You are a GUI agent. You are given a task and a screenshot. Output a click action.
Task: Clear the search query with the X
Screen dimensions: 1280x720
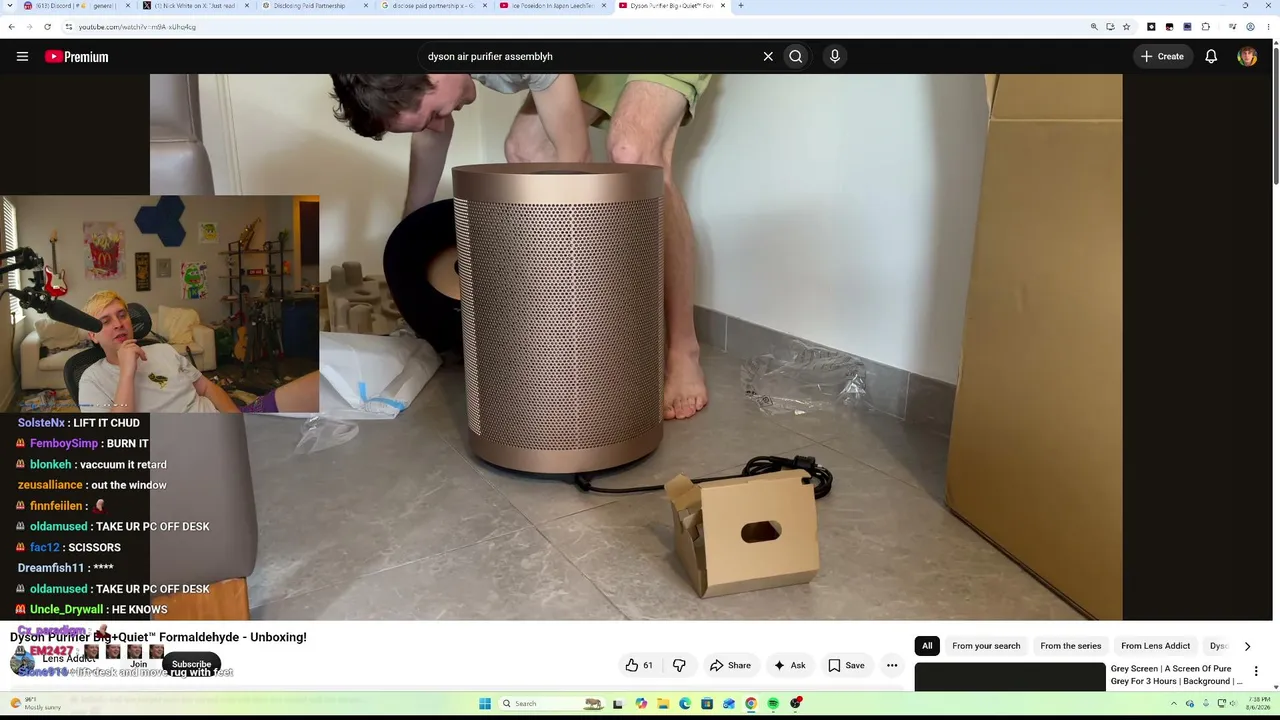[768, 57]
